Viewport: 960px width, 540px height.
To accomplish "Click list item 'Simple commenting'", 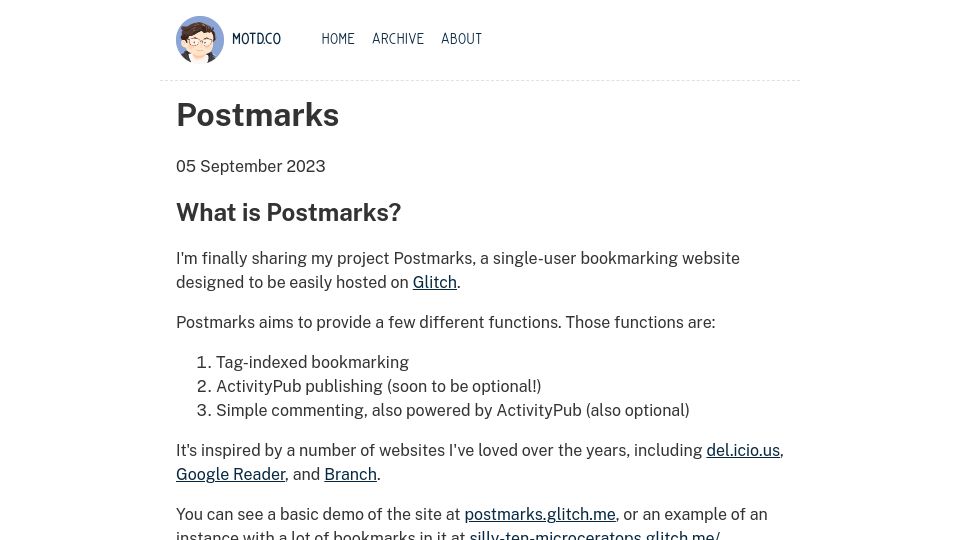I will click(452, 410).
